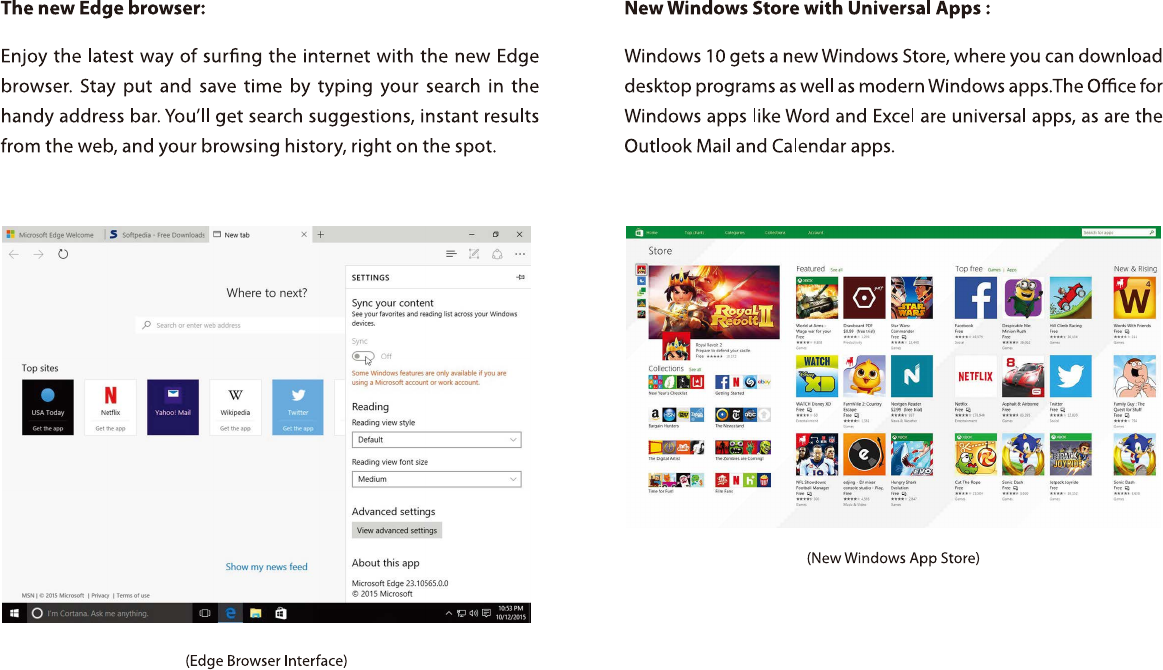Image resolution: width=1163 pixels, height=670 pixels.
Task: Open the Windows Start button
Action: tap(14, 614)
